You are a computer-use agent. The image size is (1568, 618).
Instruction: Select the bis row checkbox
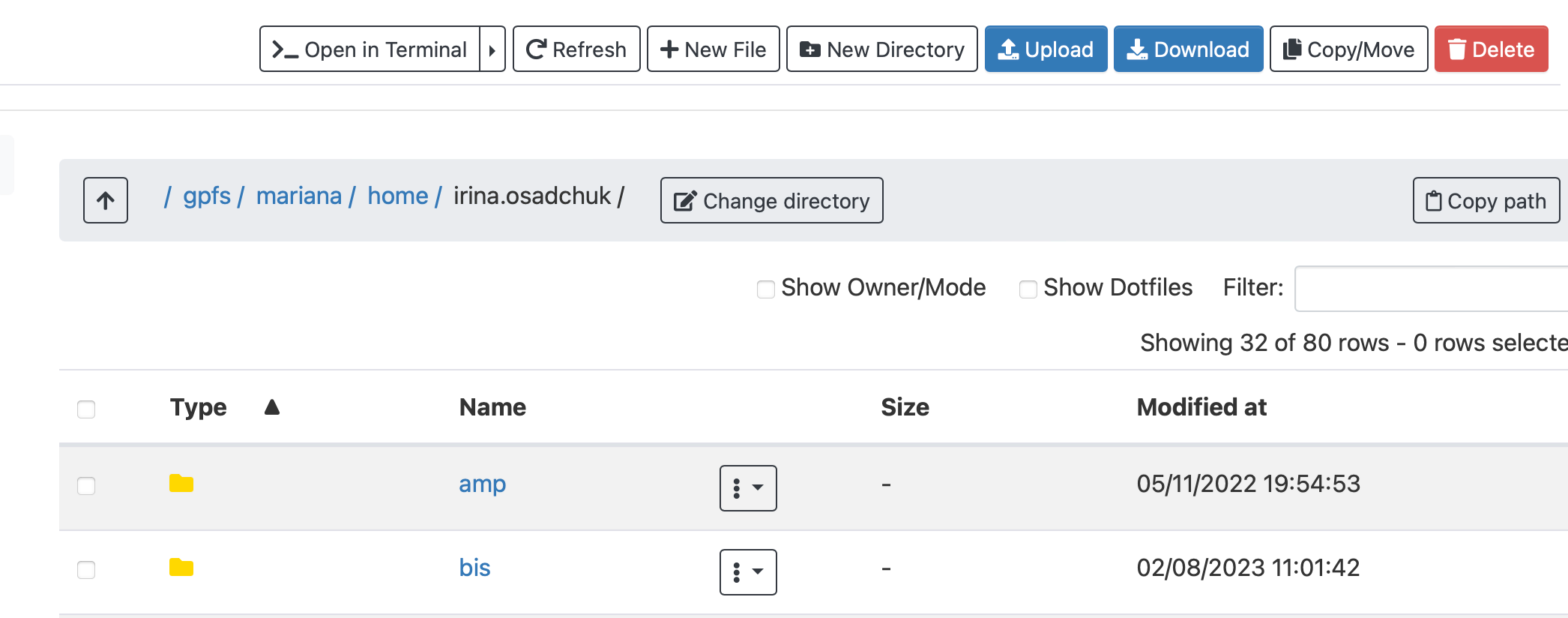click(x=86, y=569)
